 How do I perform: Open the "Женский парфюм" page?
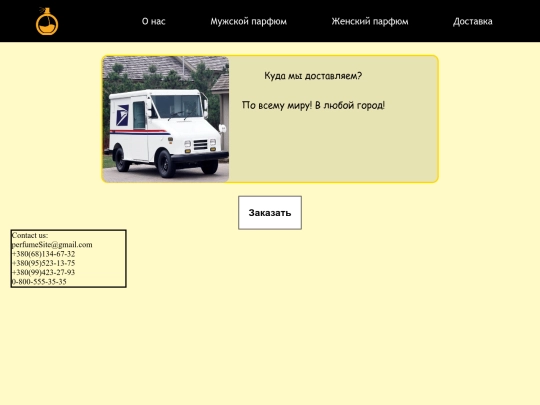coord(370,21)
